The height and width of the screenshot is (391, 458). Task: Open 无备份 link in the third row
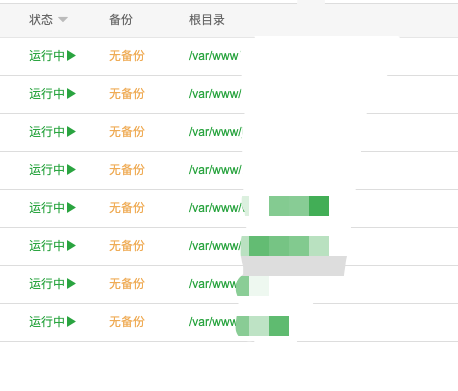(x=127, y=132)
